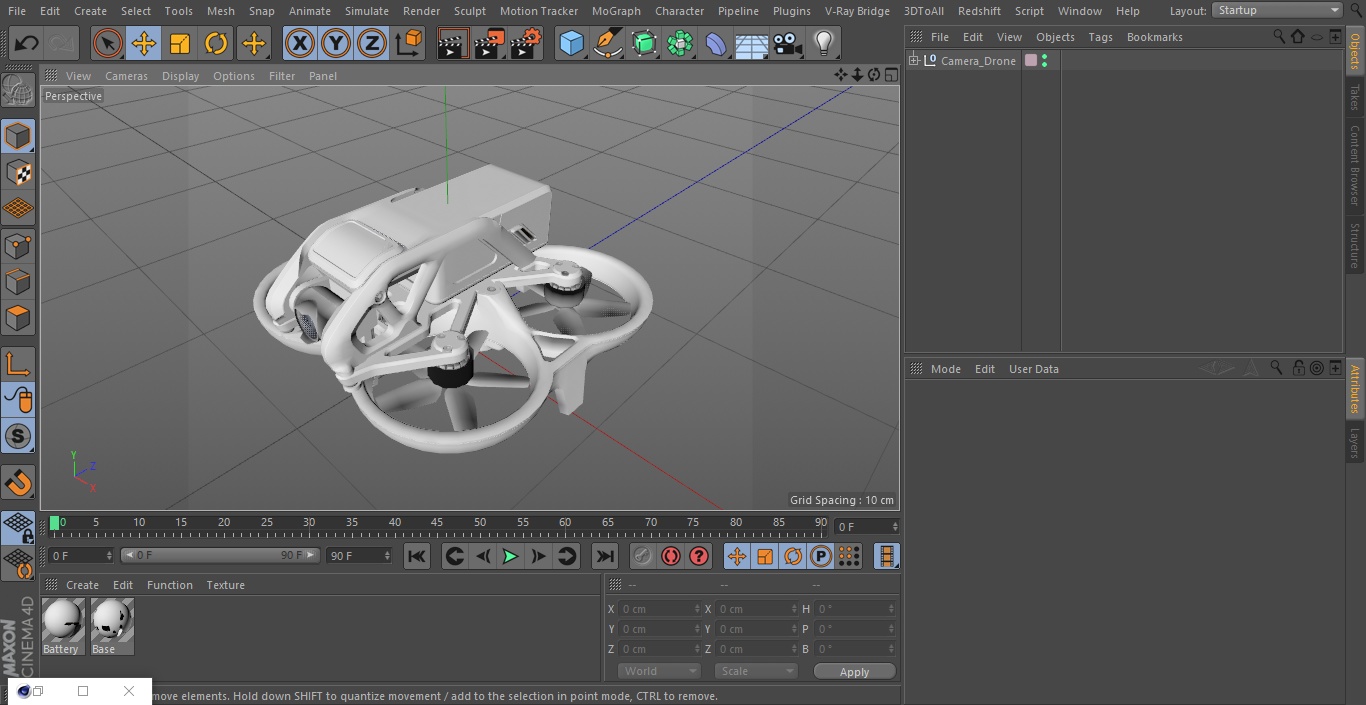Activate the Rotate tool
Viewport: 1366px width, 705px height.
pyautogui.click(x=216, y=43)
